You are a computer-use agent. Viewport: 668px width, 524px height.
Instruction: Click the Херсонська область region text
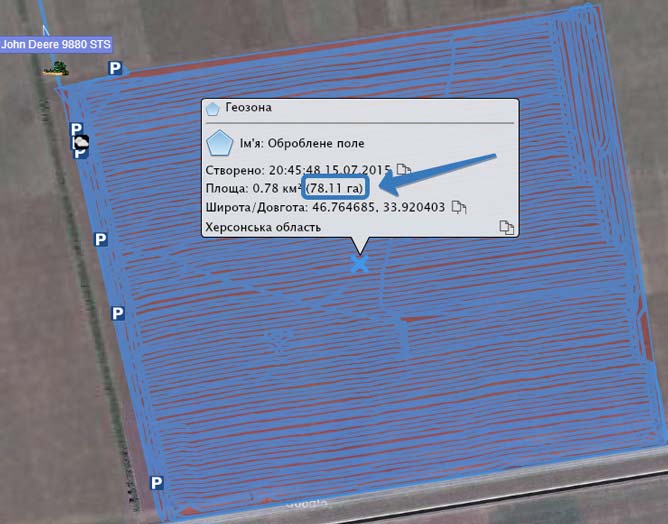(262, 227)
